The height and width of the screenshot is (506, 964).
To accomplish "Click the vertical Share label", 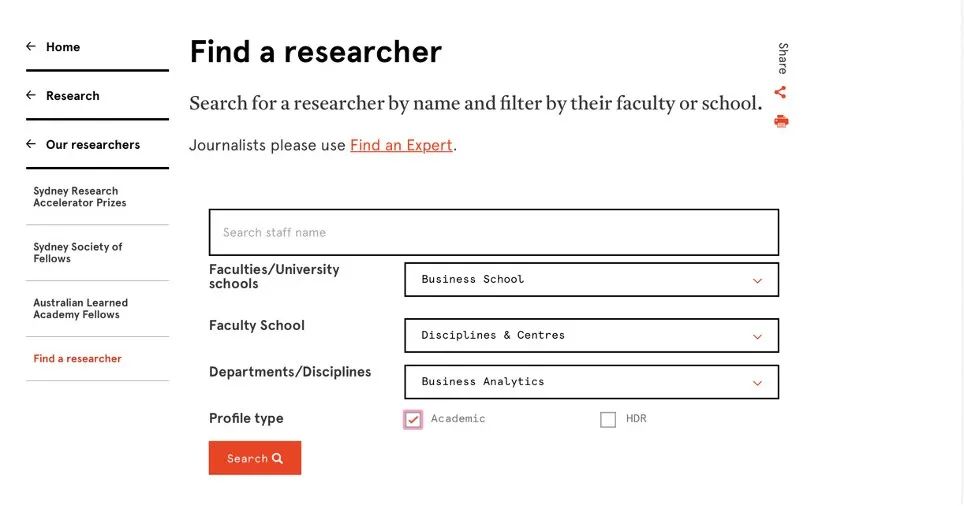I will click(x=783, y=58).
